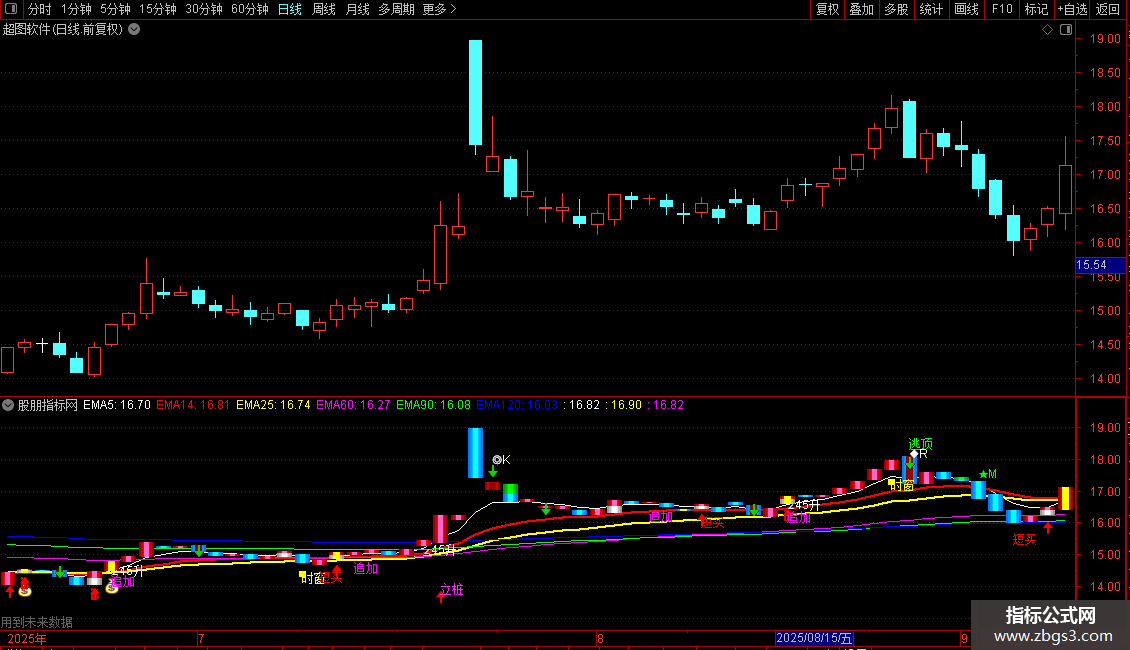Switch to the 分时 intraday view

coord(40,9)
